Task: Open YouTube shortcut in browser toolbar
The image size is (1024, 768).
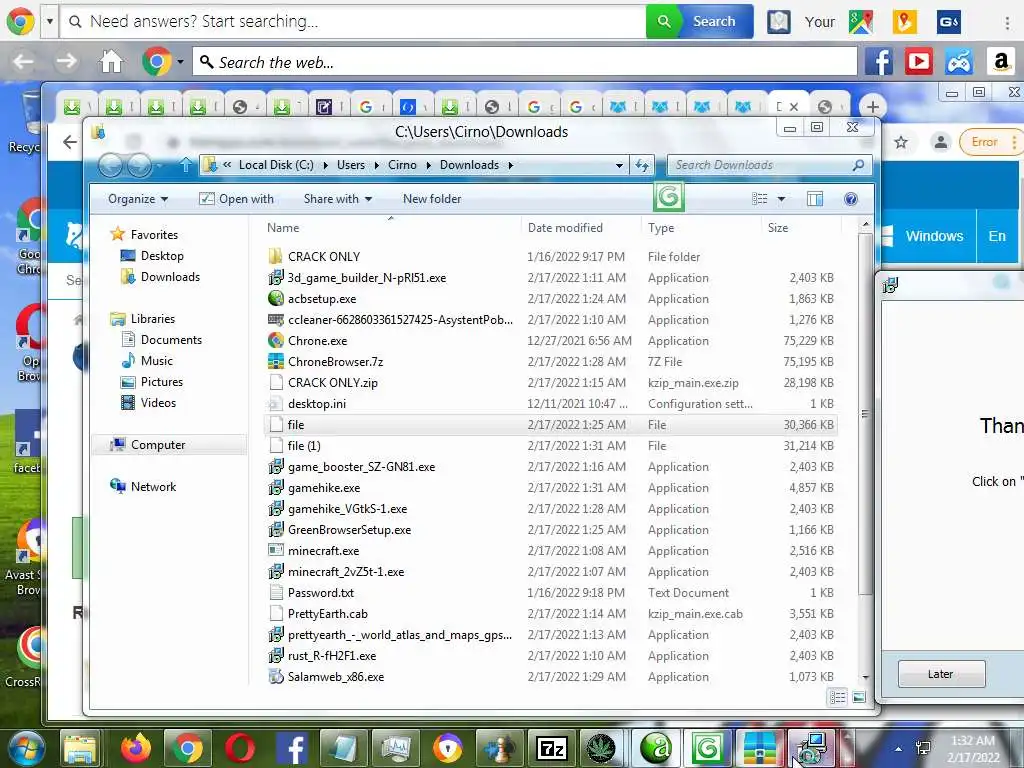Action: click(919, 62)
